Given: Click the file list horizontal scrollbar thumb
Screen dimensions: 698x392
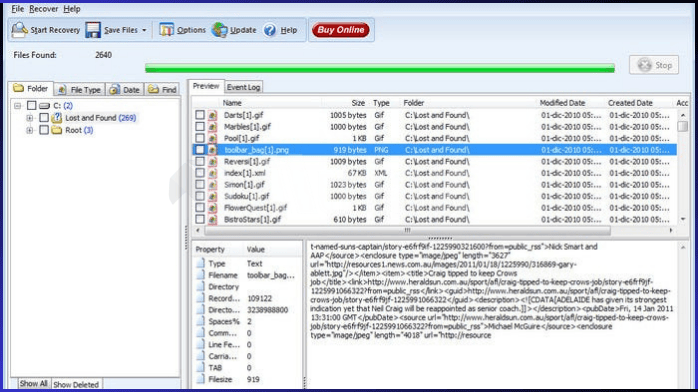Looking at the screenshot, I should [x=407, y=230].
